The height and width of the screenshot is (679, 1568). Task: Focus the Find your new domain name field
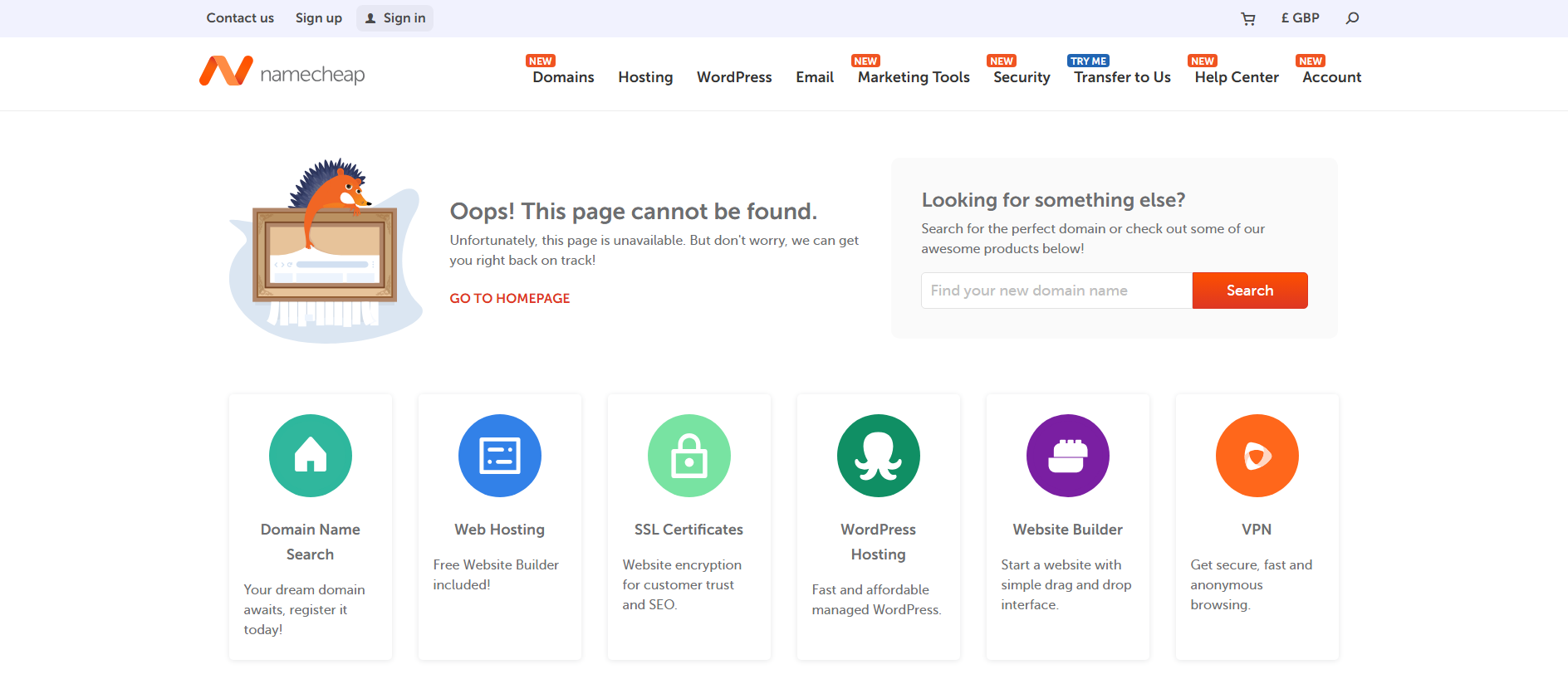[x=1056, y=291]
